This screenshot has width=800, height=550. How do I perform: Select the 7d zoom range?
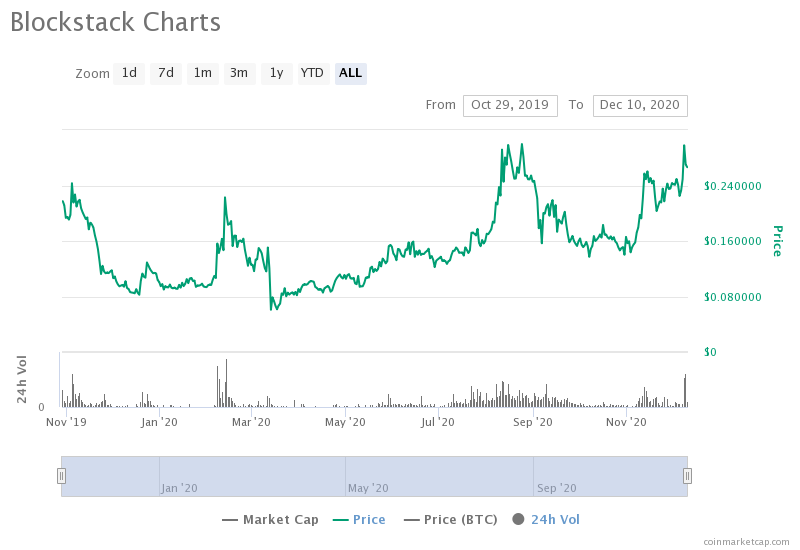point(166,73)
